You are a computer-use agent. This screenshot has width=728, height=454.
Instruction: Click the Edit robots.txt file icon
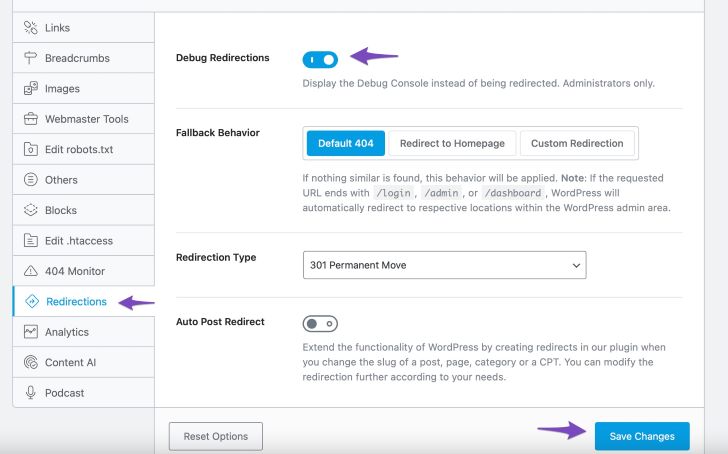[x=30, y=150]
